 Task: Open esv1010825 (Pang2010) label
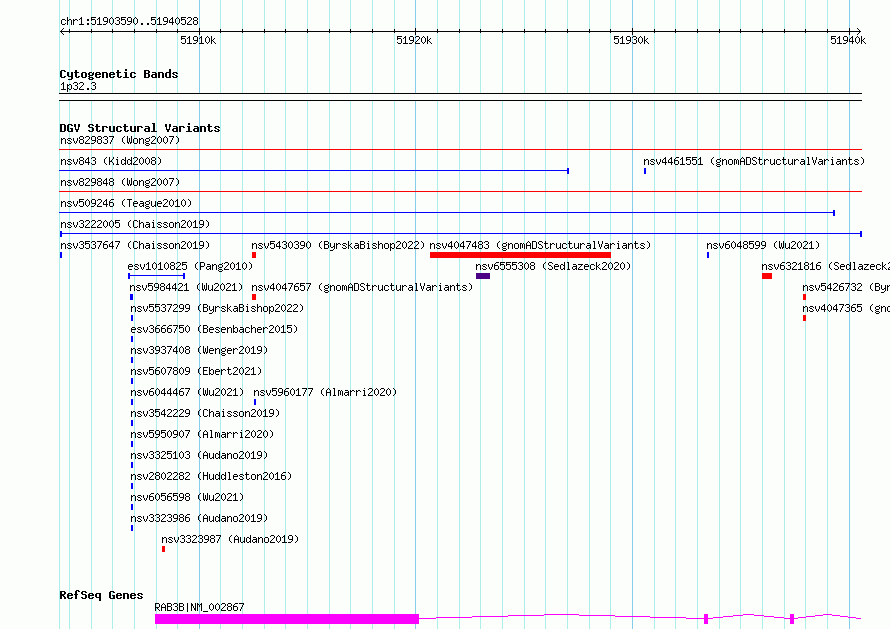pos(190,266)
